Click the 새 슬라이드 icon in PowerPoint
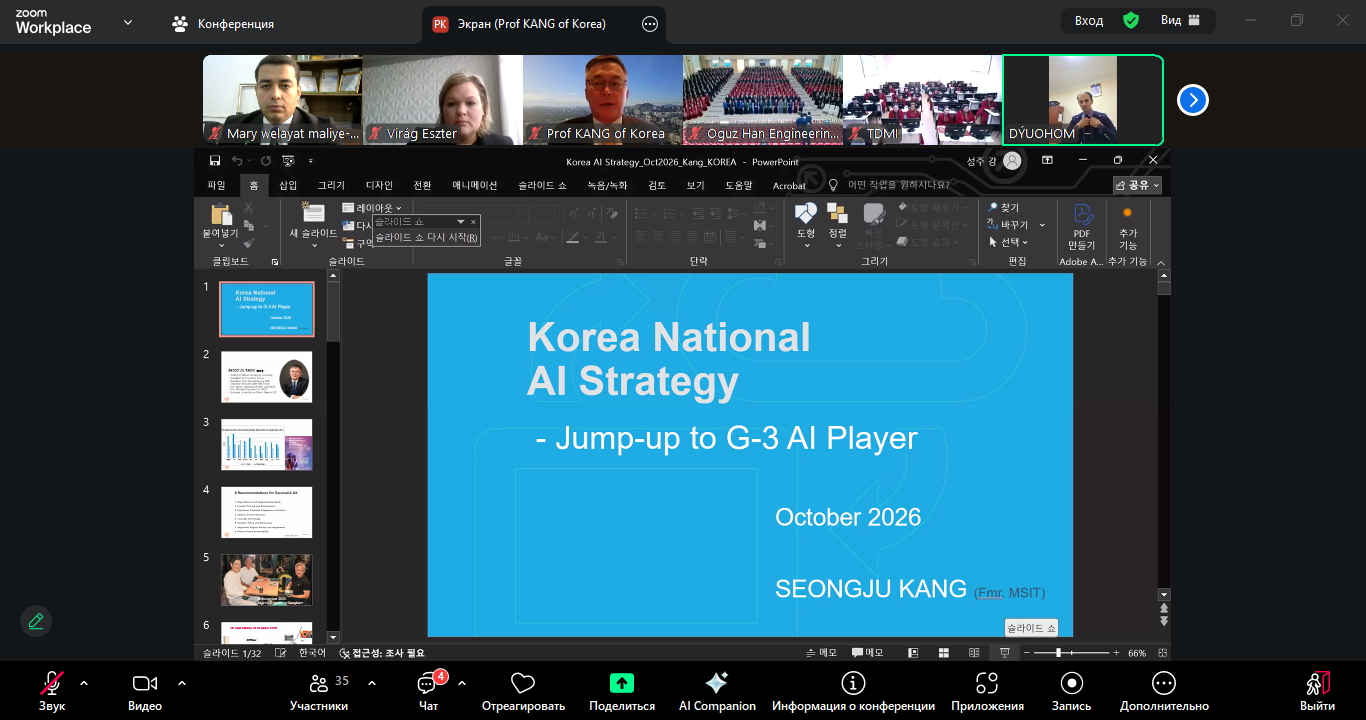Image resolution: width=1366 pixels, height=720 pixels. [x=312, y=214]
